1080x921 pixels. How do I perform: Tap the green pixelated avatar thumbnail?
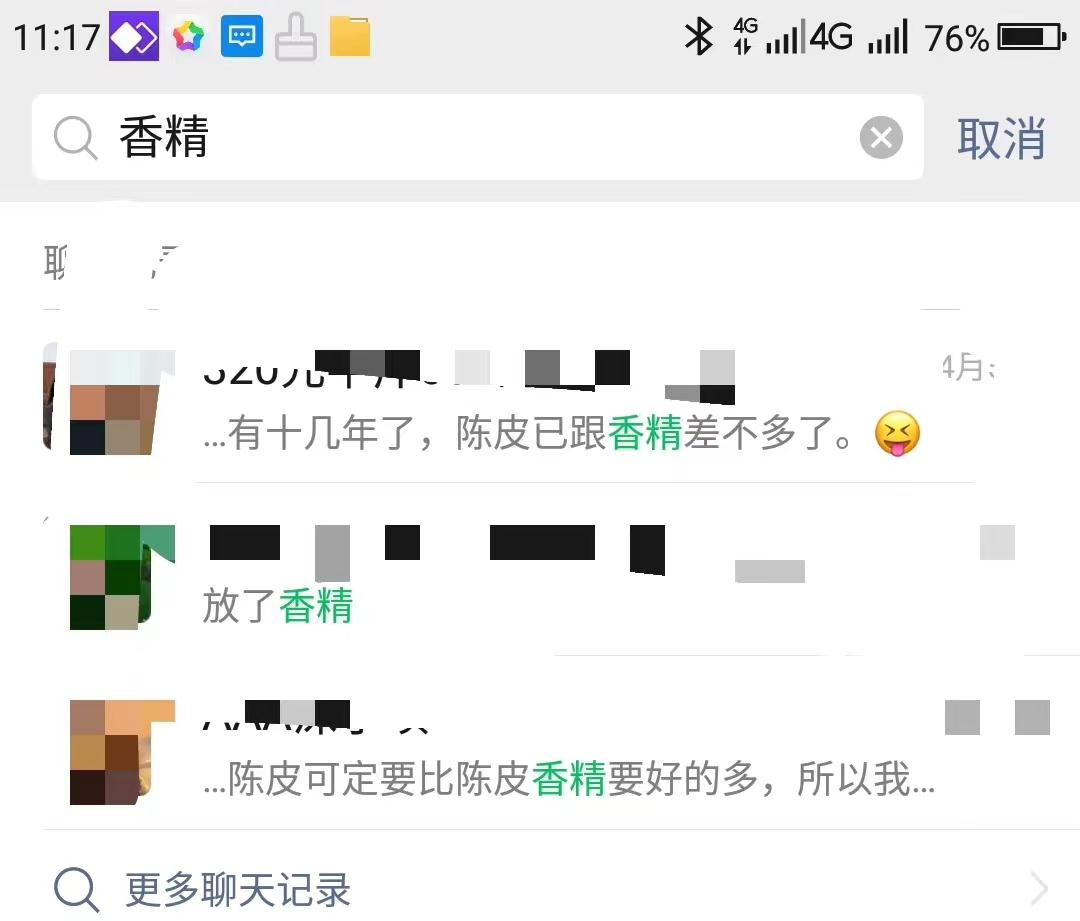(x=123, y=577)
